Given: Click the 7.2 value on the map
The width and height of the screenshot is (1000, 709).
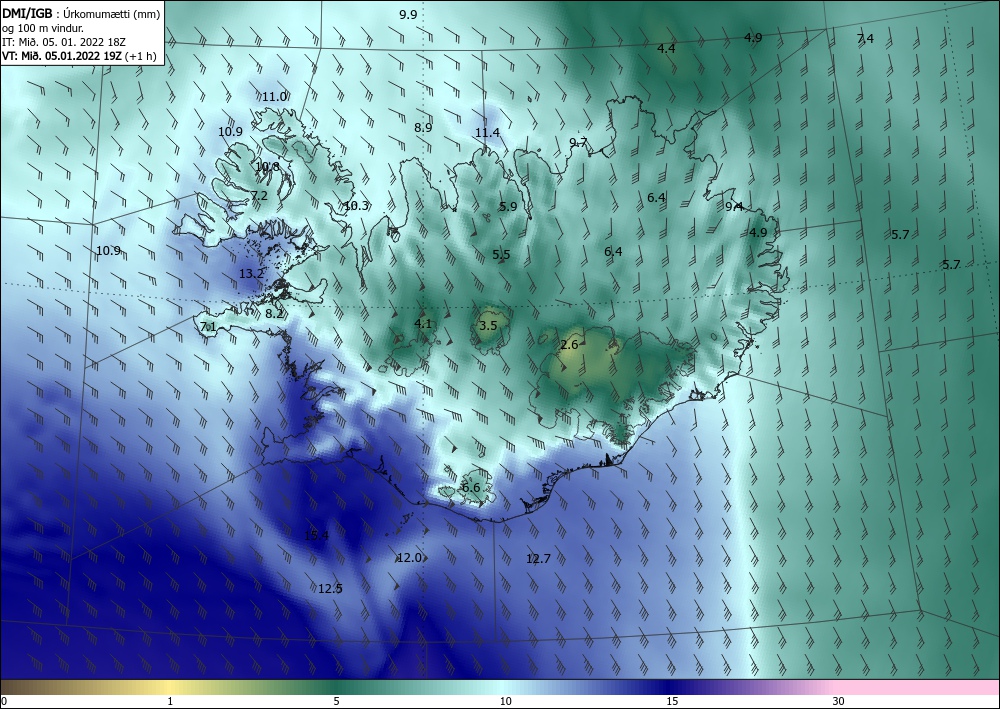Looking at the screenshot, I should (x=259, y=196).
